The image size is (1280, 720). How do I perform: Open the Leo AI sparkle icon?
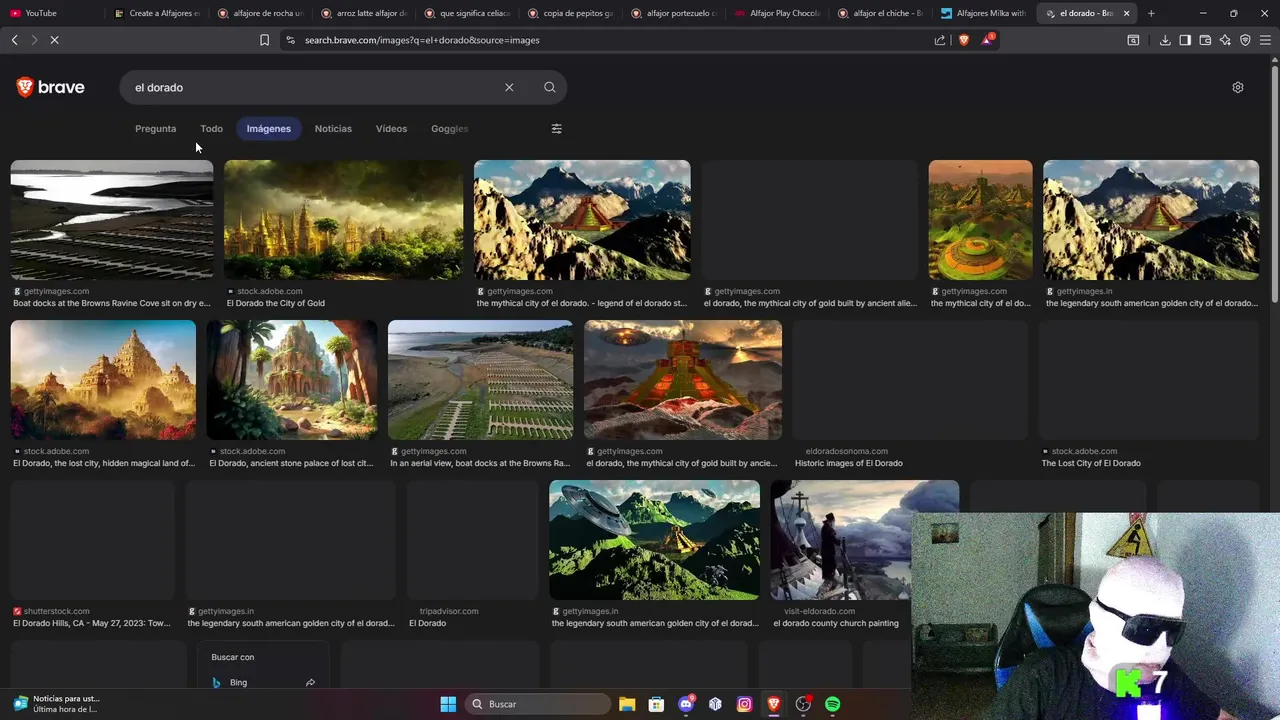tap(1225, 40)
